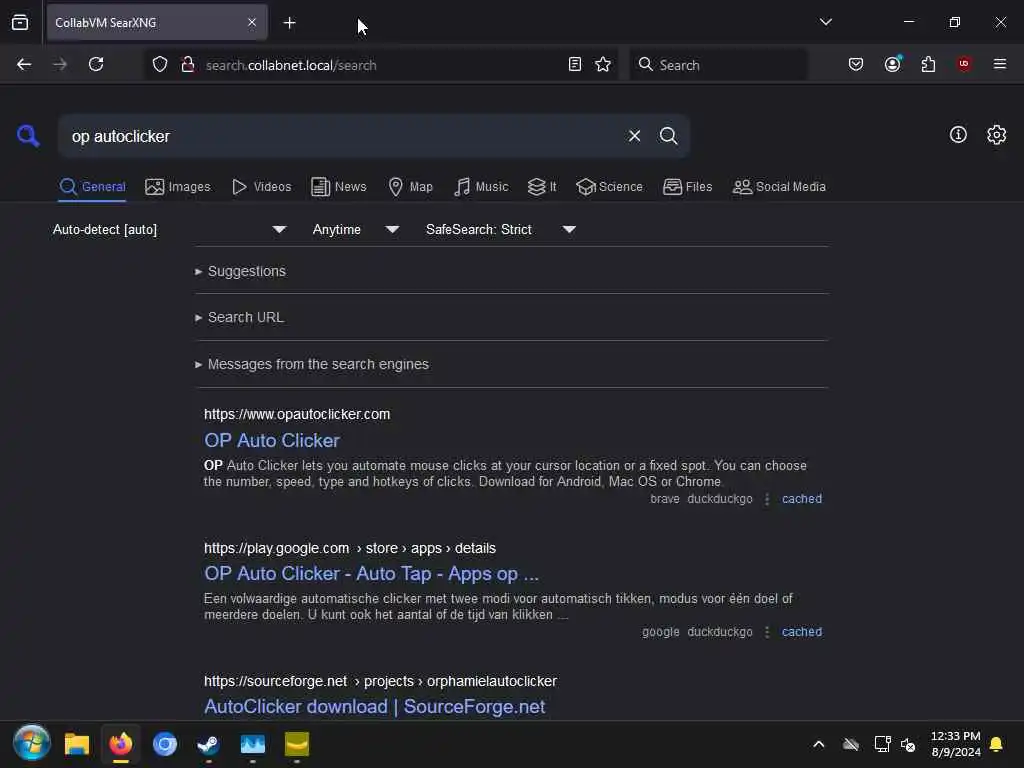The width and height of the screenshot is (1024, 768).
Task: Open the Firefox account icon
Action: (892, 65)
